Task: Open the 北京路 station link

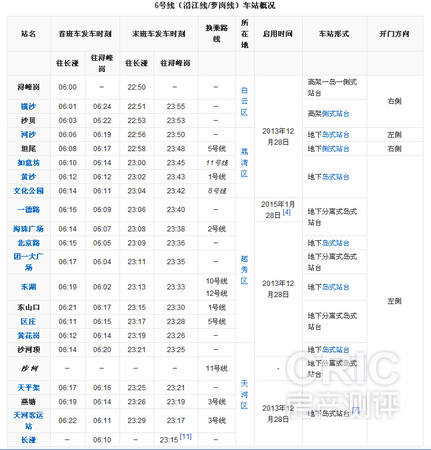Action: pyautogui.click(x=28, y=243)
